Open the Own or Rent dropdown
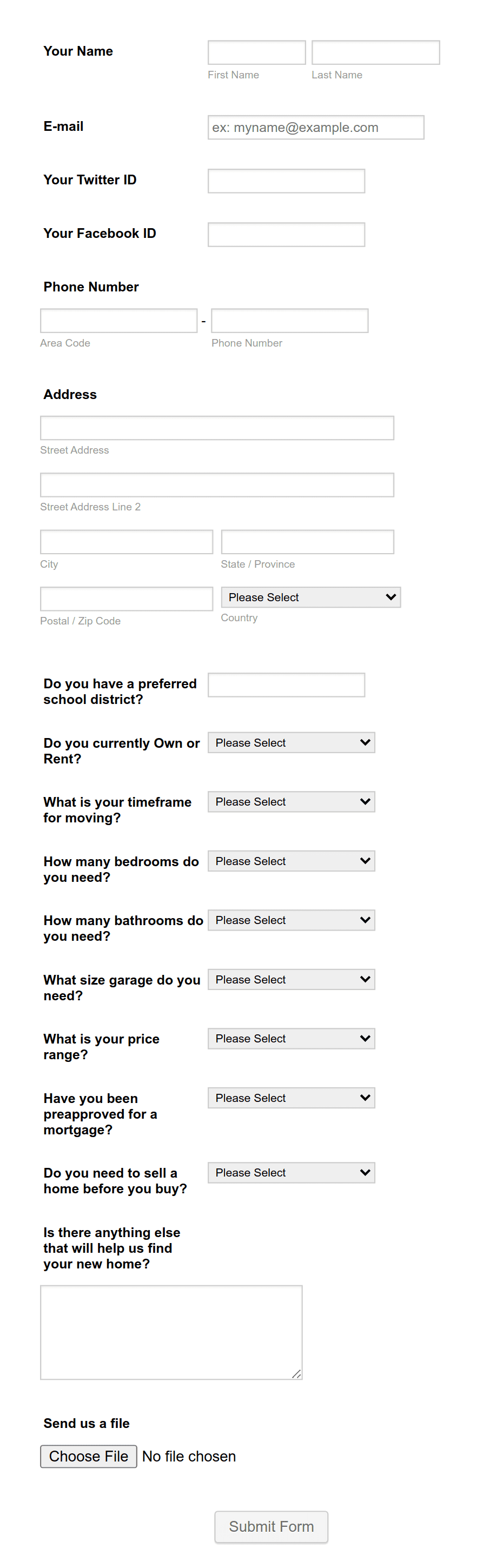The image size is (503, 1568). pyautogui.click(x=291, y=742)
